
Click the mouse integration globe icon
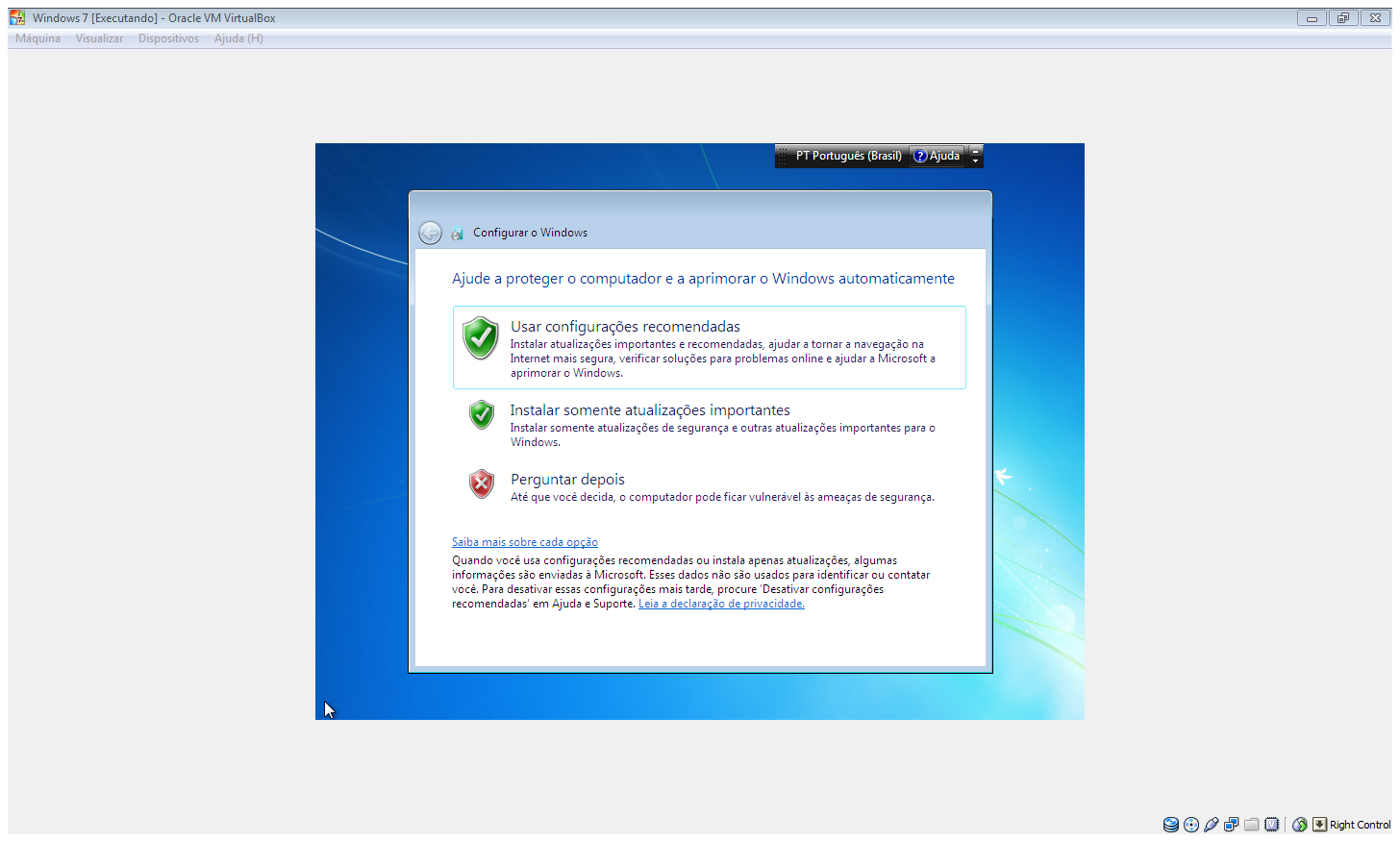[1300, 825]
